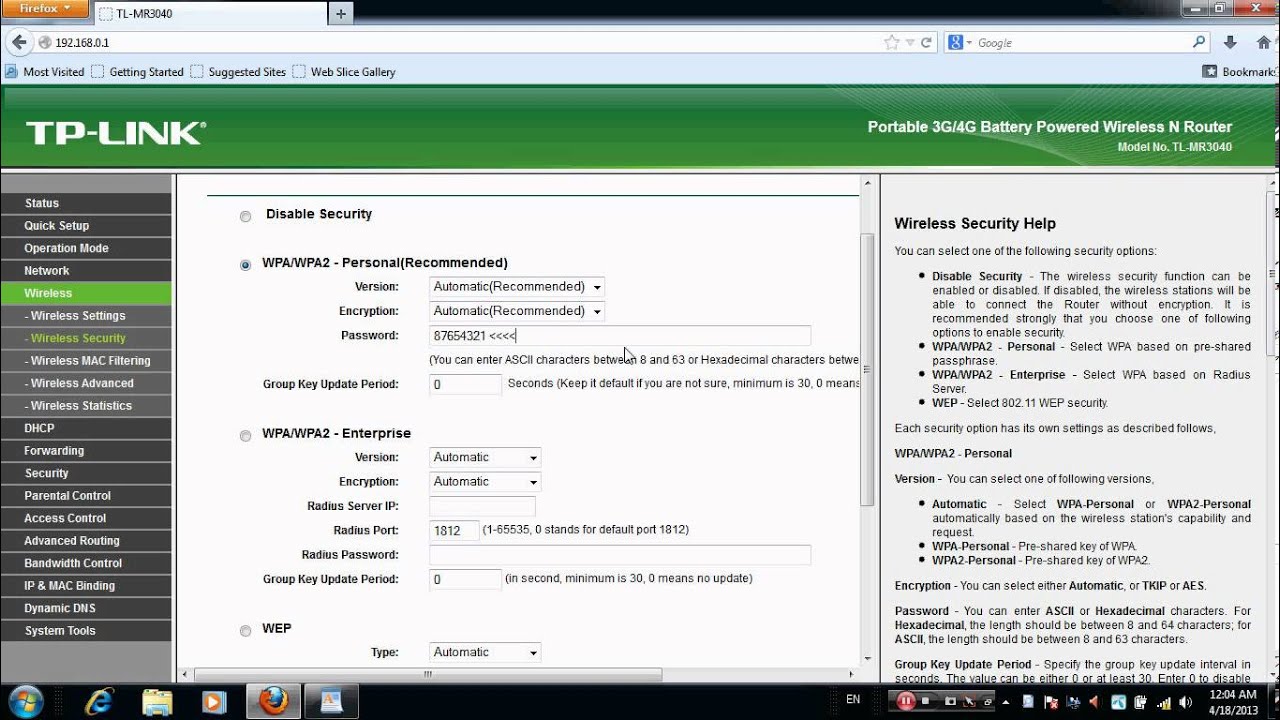Screen dimensions: 1280x720
Task: Open Getting Started bookmark
Action: coord(138,72)
